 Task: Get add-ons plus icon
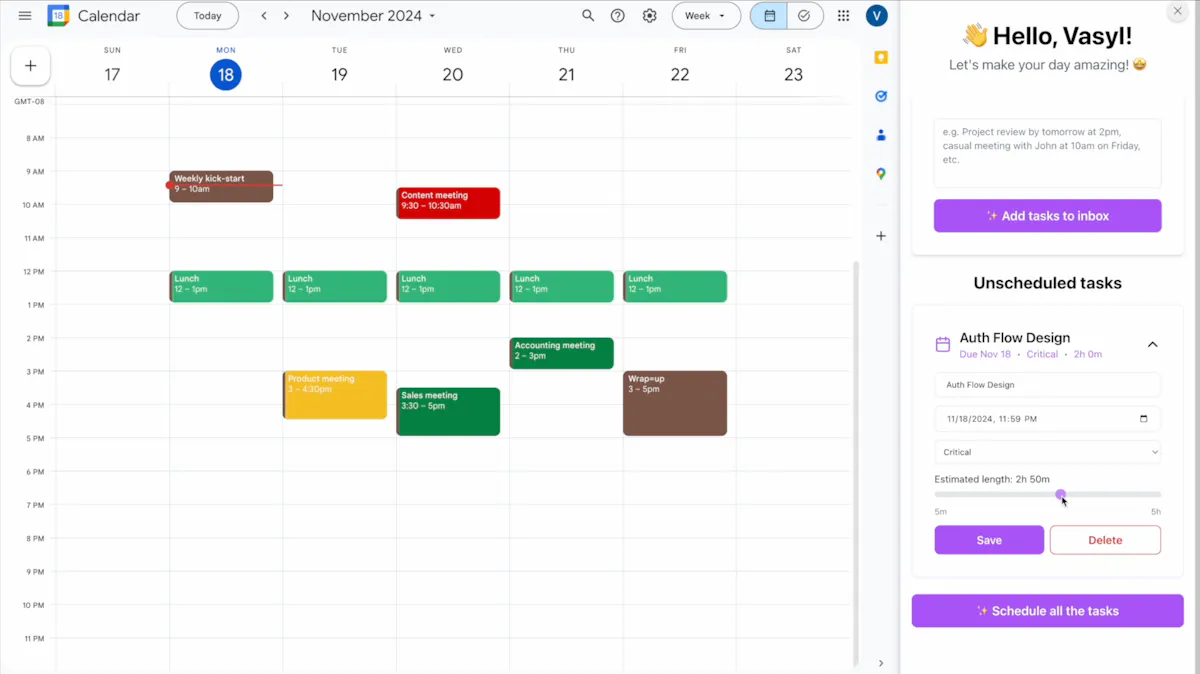pos(881,236)
